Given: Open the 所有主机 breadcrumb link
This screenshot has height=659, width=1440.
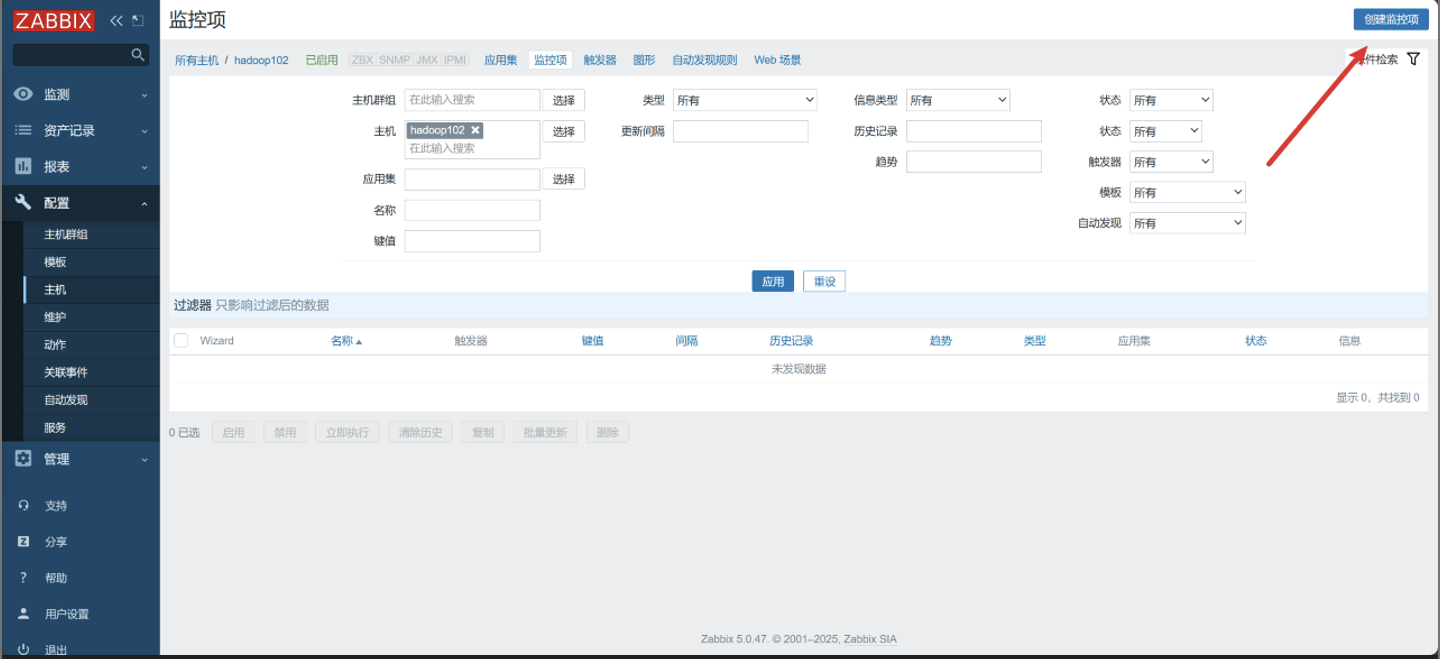Looking at the screenshot, I should pos(197,60).
